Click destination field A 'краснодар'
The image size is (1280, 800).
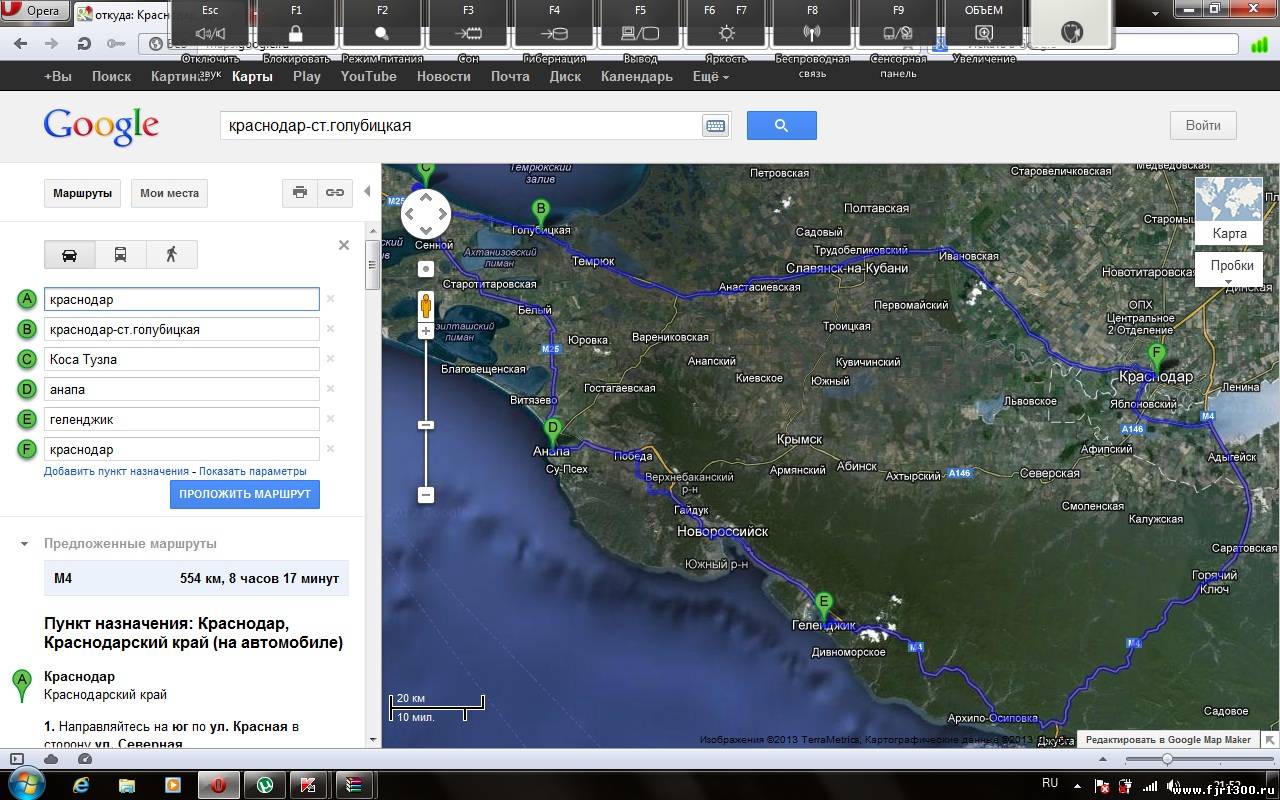[x=182, y=299]
